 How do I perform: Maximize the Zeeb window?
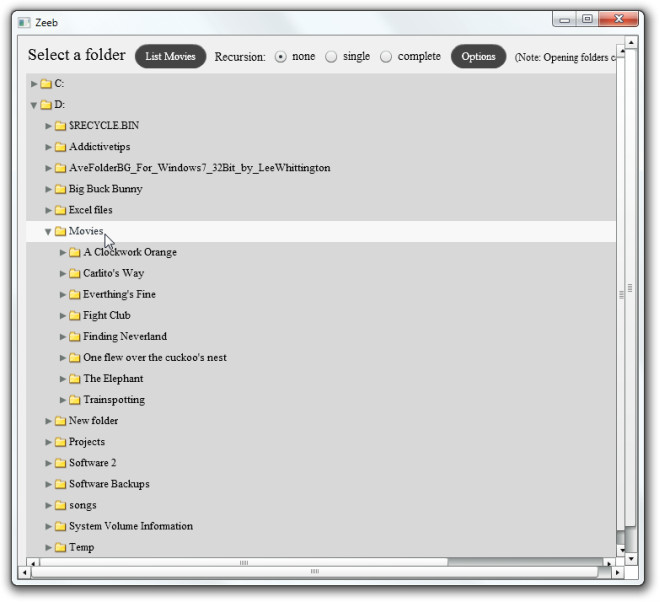click(x=587, y=19)
